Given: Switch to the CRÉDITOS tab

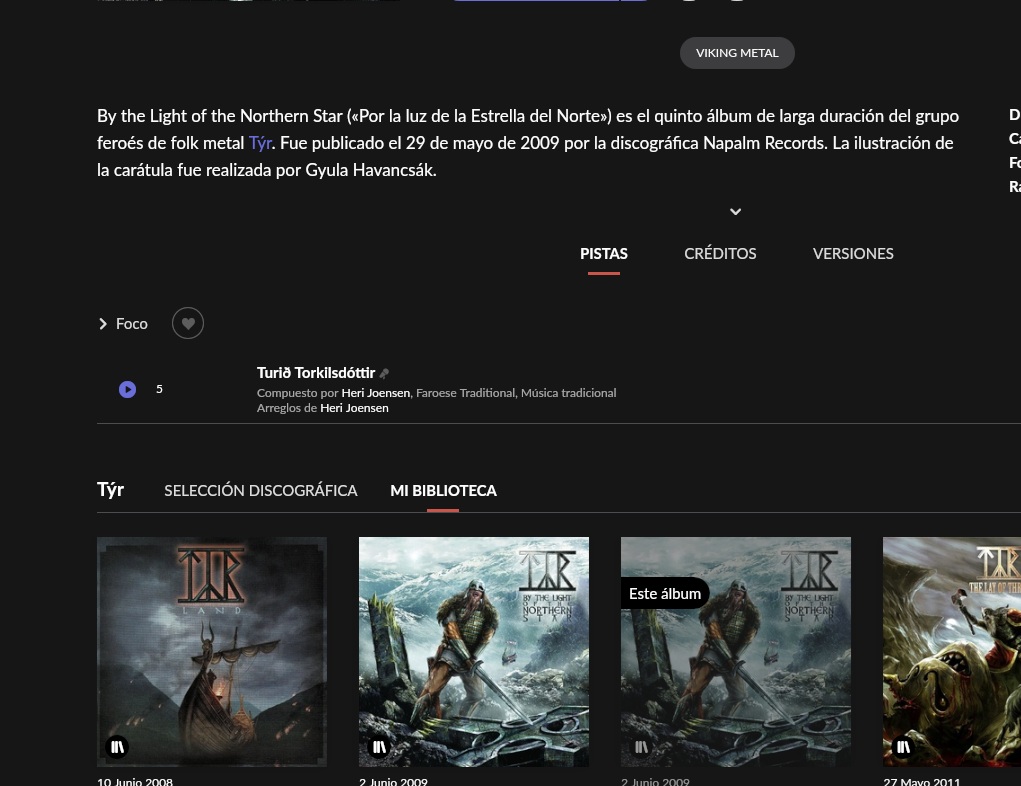Looking at the screenshot, I should 720,253.
